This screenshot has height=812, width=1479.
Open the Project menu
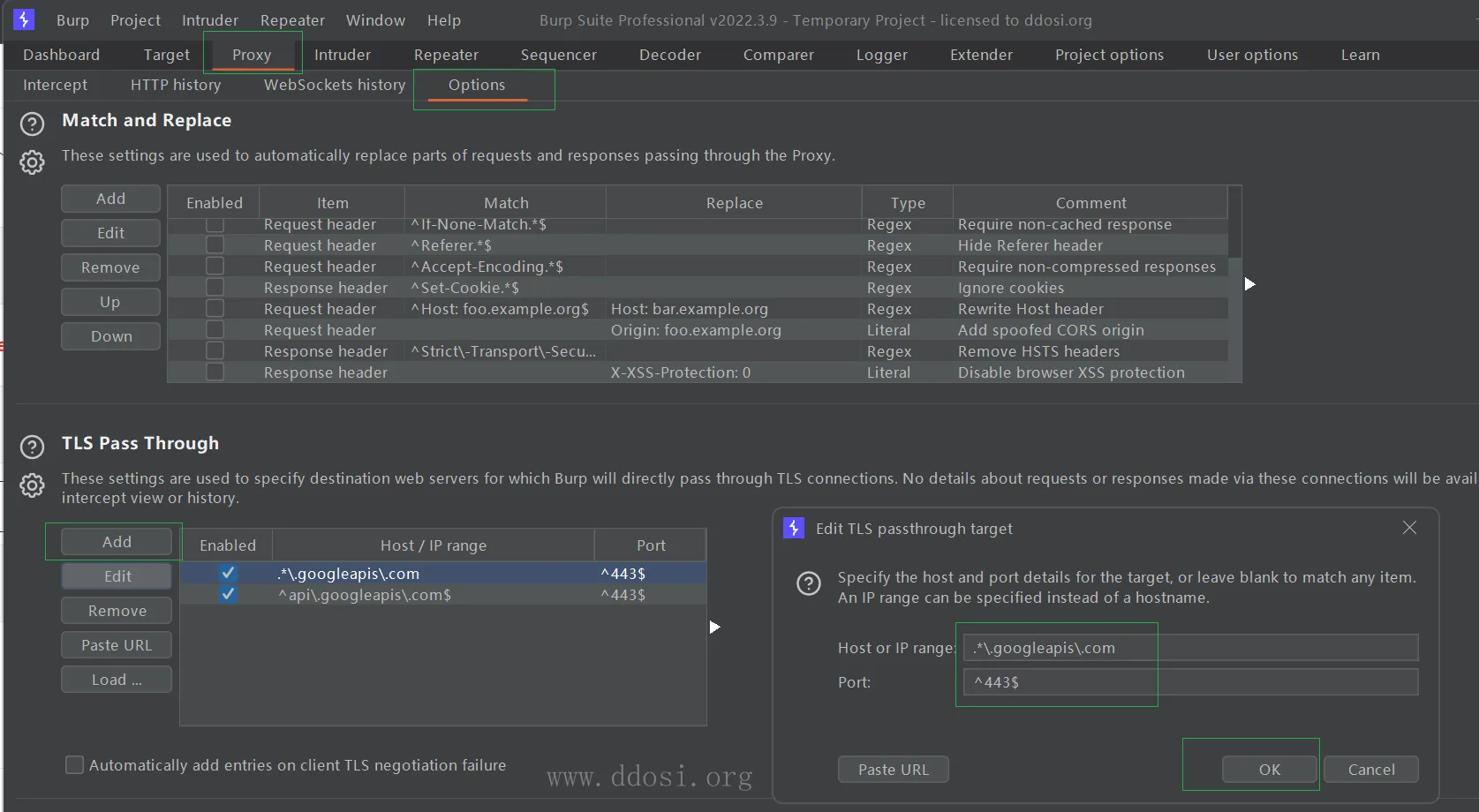coord(135,19)
